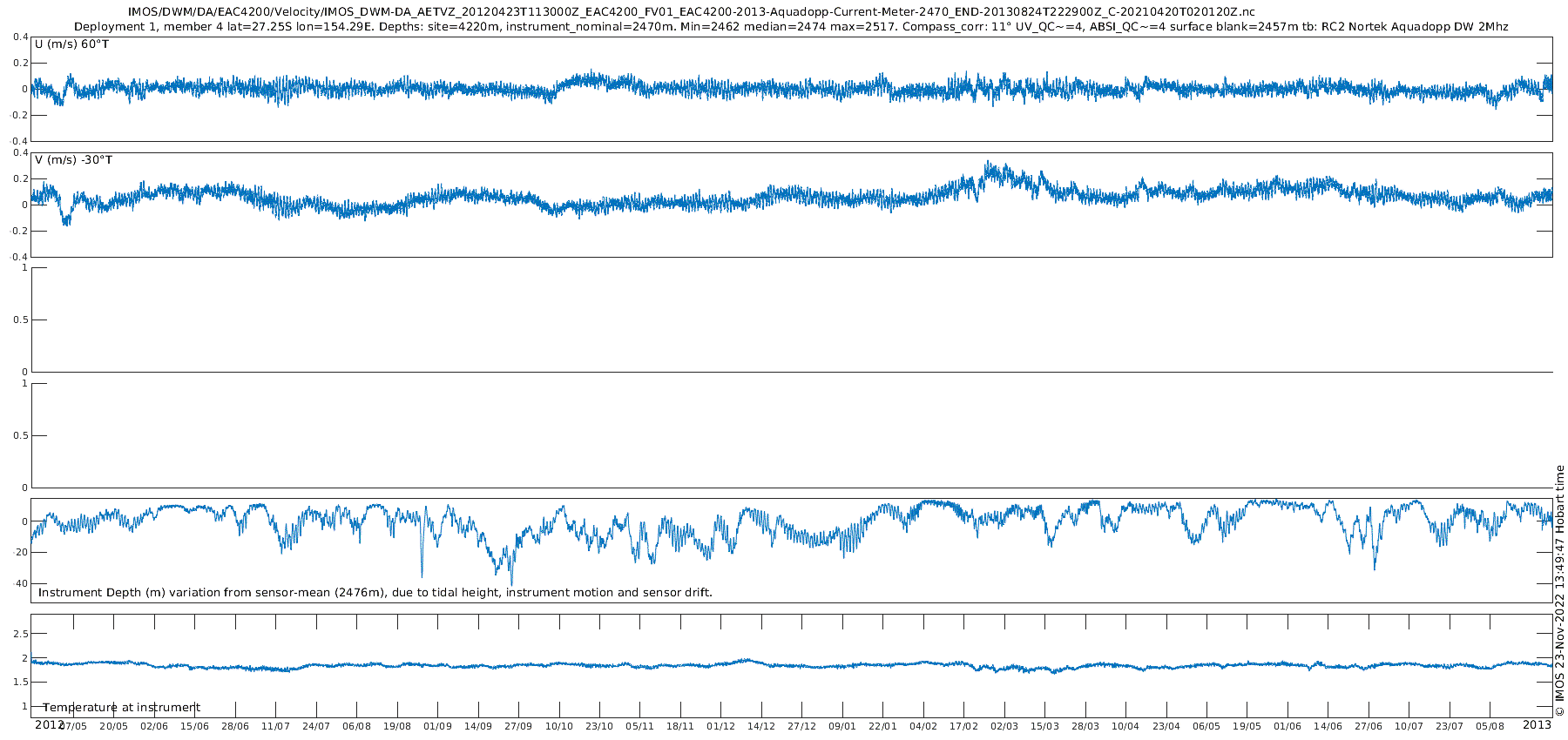Click the '2013' year label on the time axis
1568x740 pixels.
coord(1537,725)
